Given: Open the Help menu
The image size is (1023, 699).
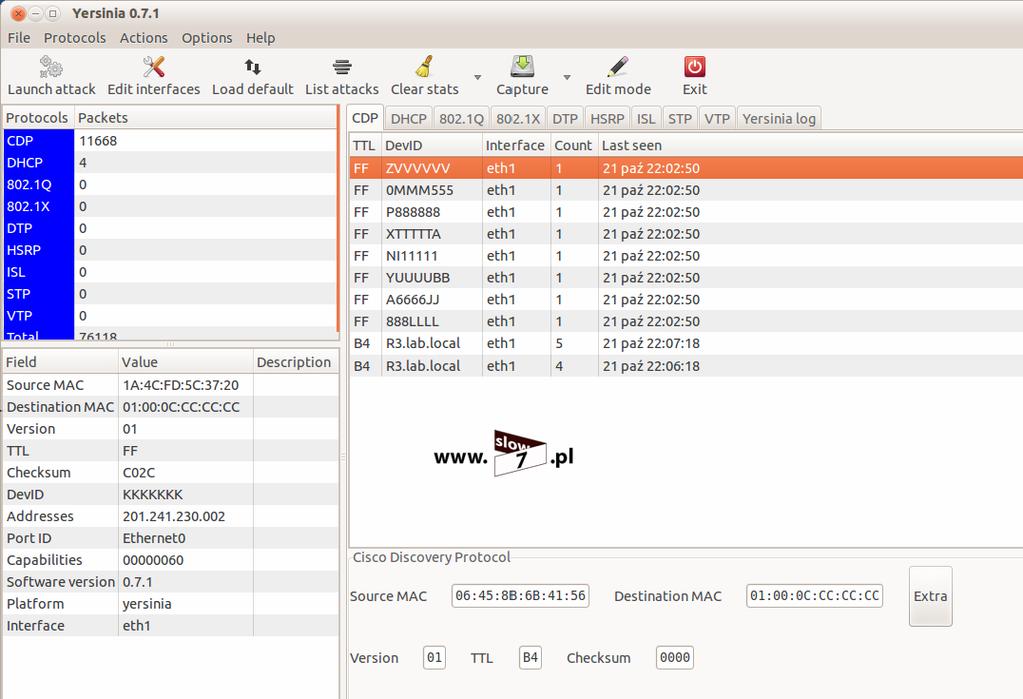Looking at the screenshot, I should (260, 38).
